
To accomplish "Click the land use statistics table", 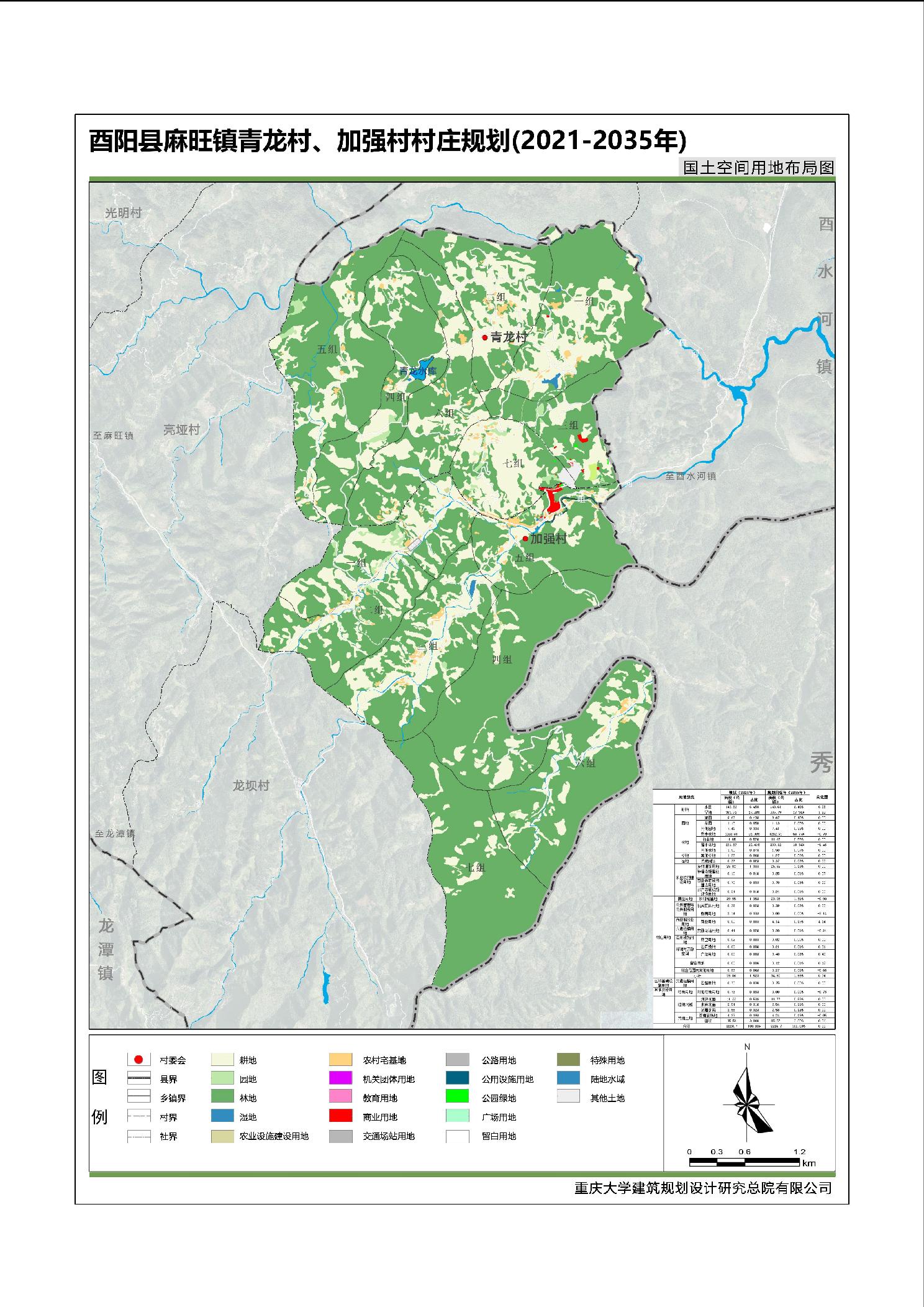I will pyautogui.click(x=744, y=909).
